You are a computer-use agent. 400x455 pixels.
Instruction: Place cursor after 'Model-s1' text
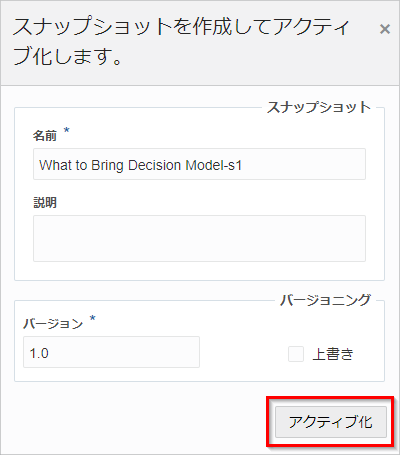243,165
